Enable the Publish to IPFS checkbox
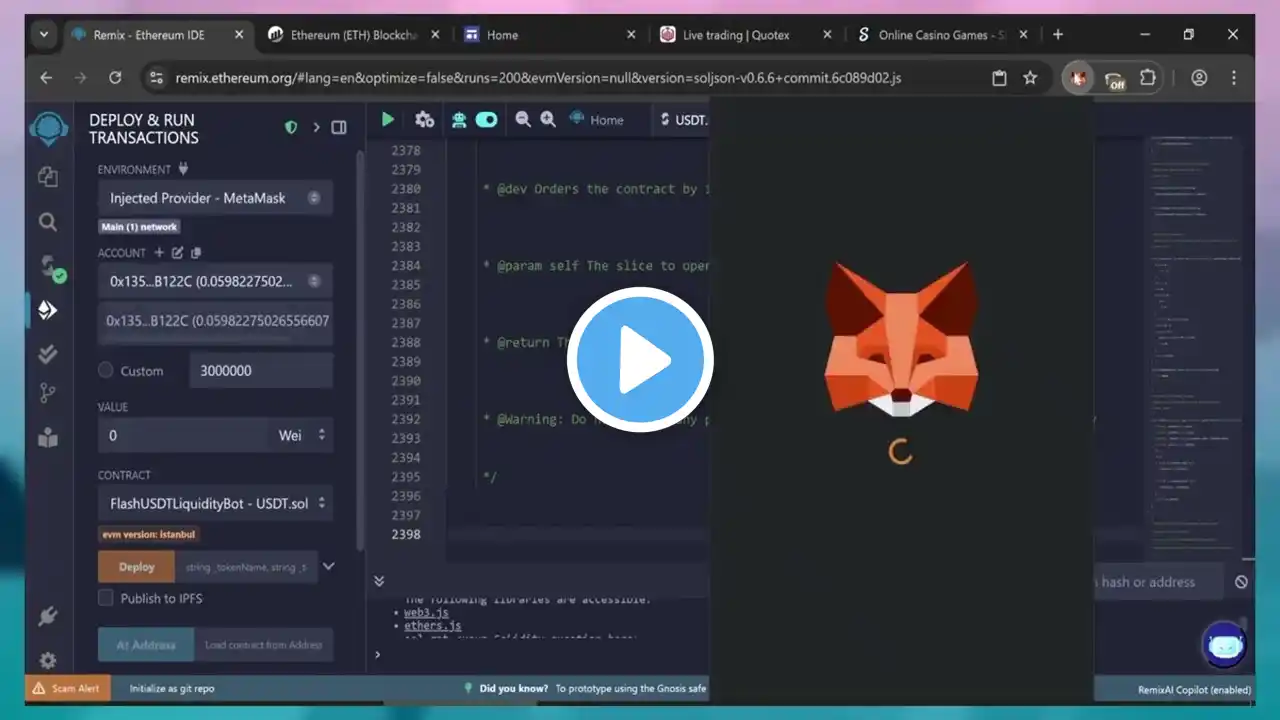 click(106, 598)
